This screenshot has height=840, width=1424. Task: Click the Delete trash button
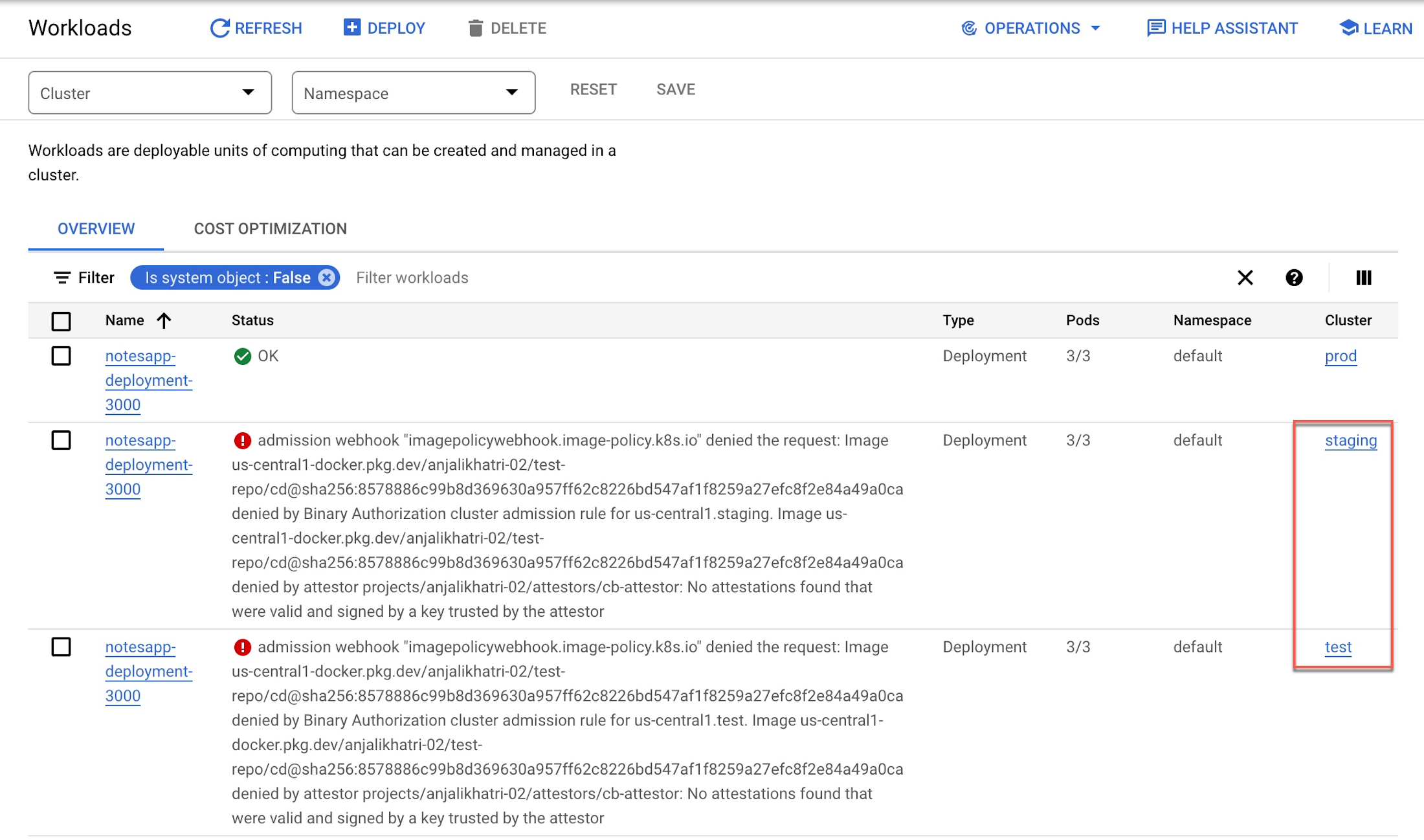tap(507, 28)
